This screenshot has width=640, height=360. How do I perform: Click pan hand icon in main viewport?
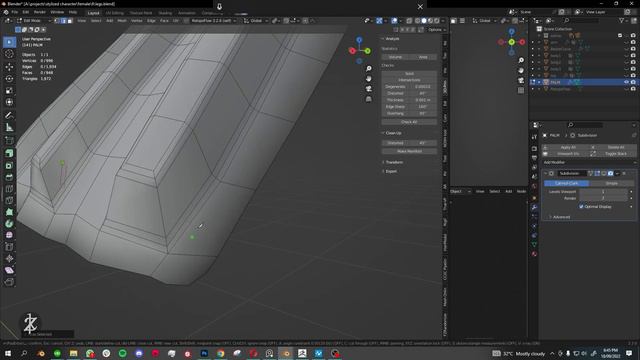click(x=369, y=78)
